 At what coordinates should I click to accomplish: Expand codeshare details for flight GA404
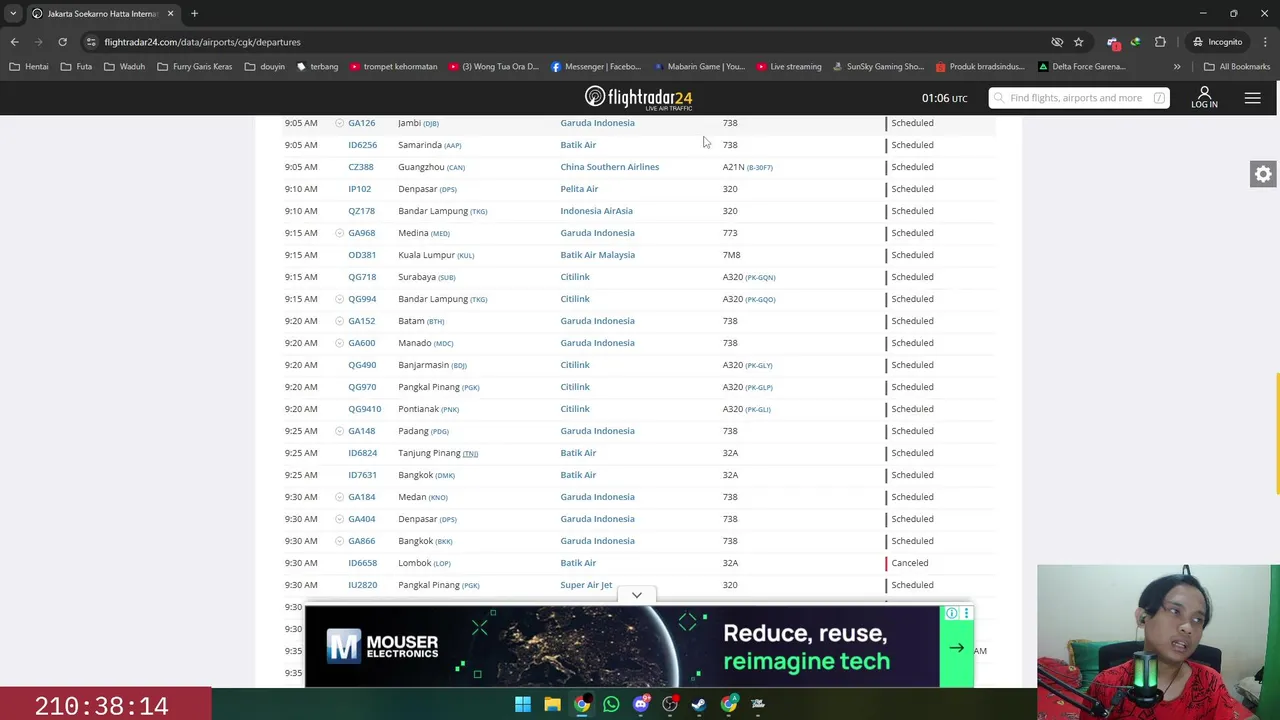pyautogui.click(x=339, y=519)
